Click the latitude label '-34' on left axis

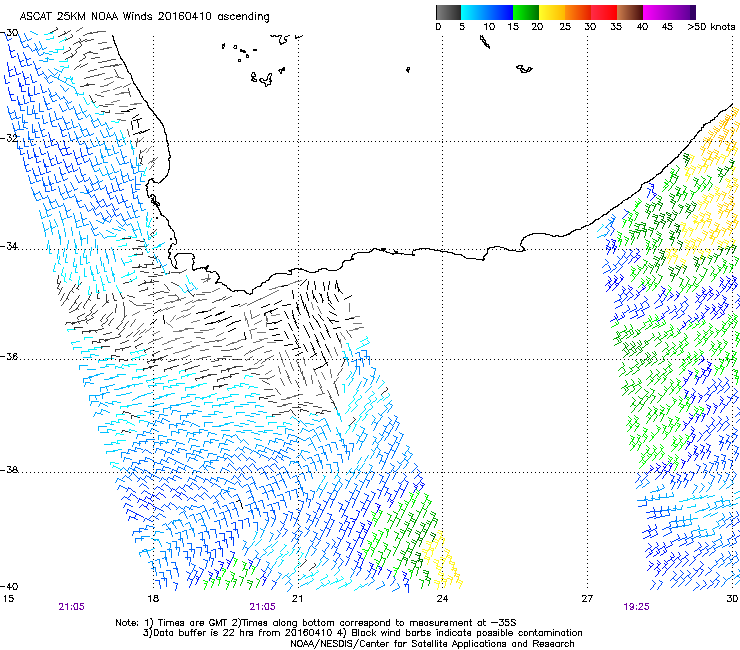[9, 246]
